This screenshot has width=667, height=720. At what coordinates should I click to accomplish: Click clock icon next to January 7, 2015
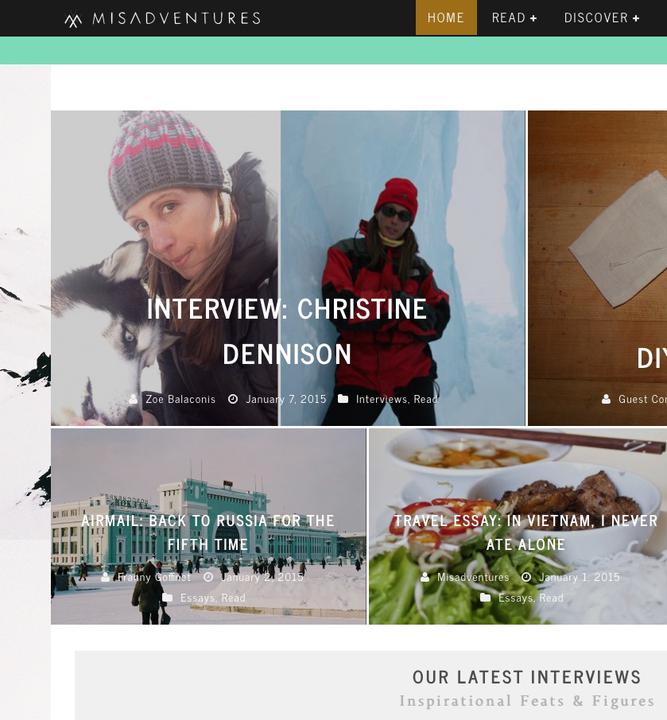233,399
